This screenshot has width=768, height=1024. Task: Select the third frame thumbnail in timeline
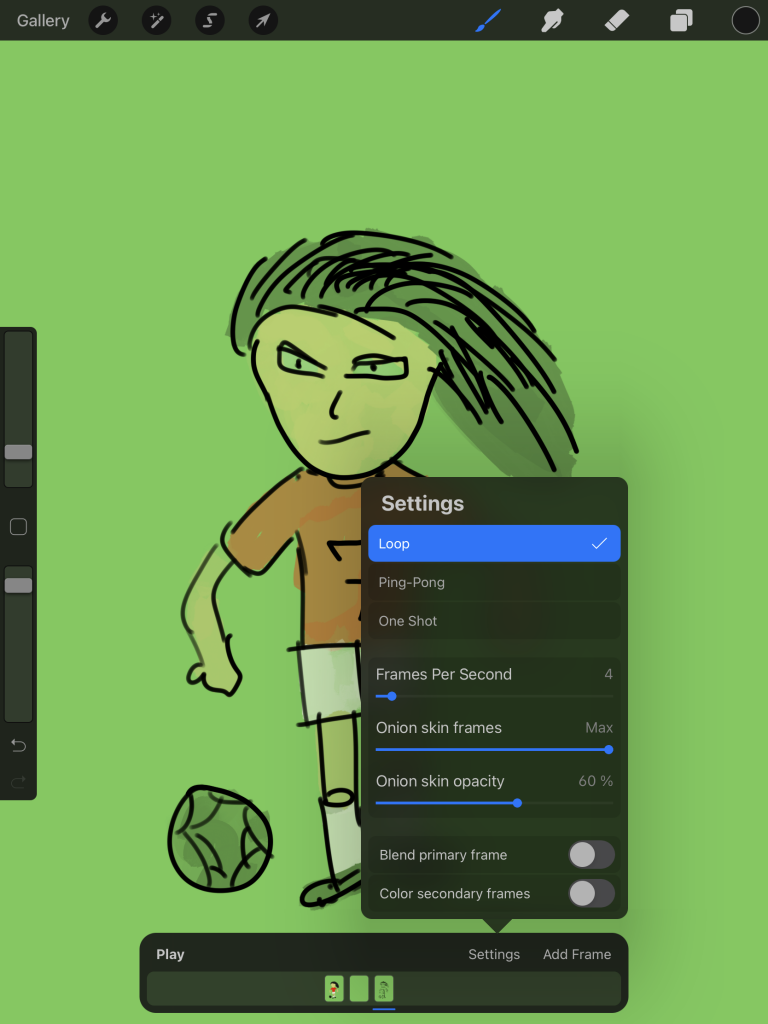point(384,989)
